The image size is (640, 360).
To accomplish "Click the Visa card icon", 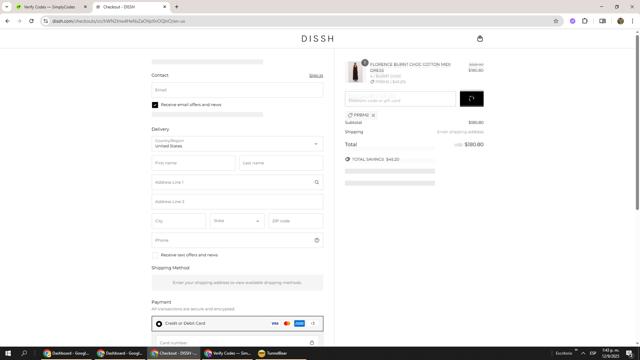I will tap(275, 323).
